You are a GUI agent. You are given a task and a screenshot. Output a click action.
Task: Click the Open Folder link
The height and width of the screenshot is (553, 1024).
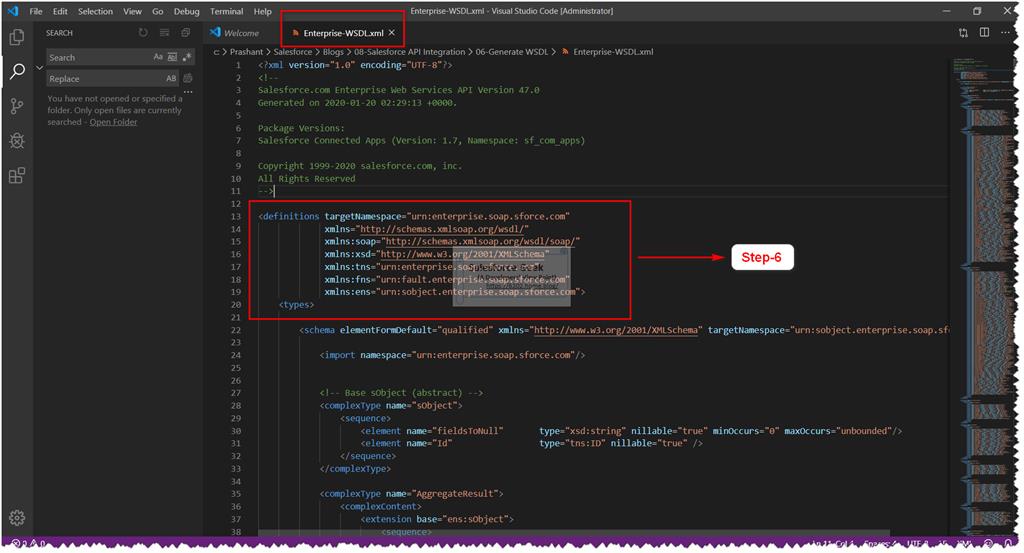113,122
